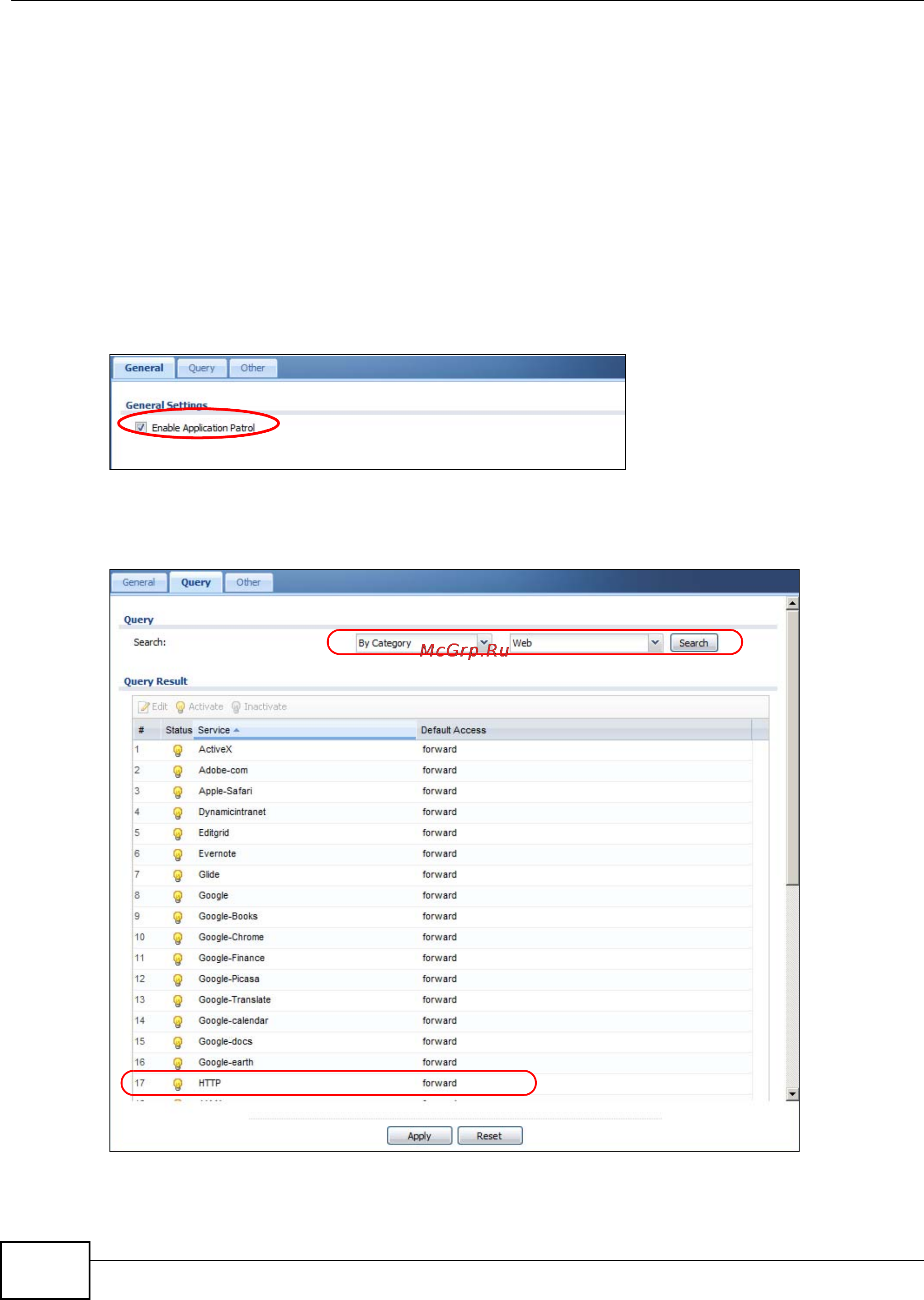Image resolution: width=924 pixels, height=1300 pixels.
Task: Click the Search button
Action: click(694, 643)
